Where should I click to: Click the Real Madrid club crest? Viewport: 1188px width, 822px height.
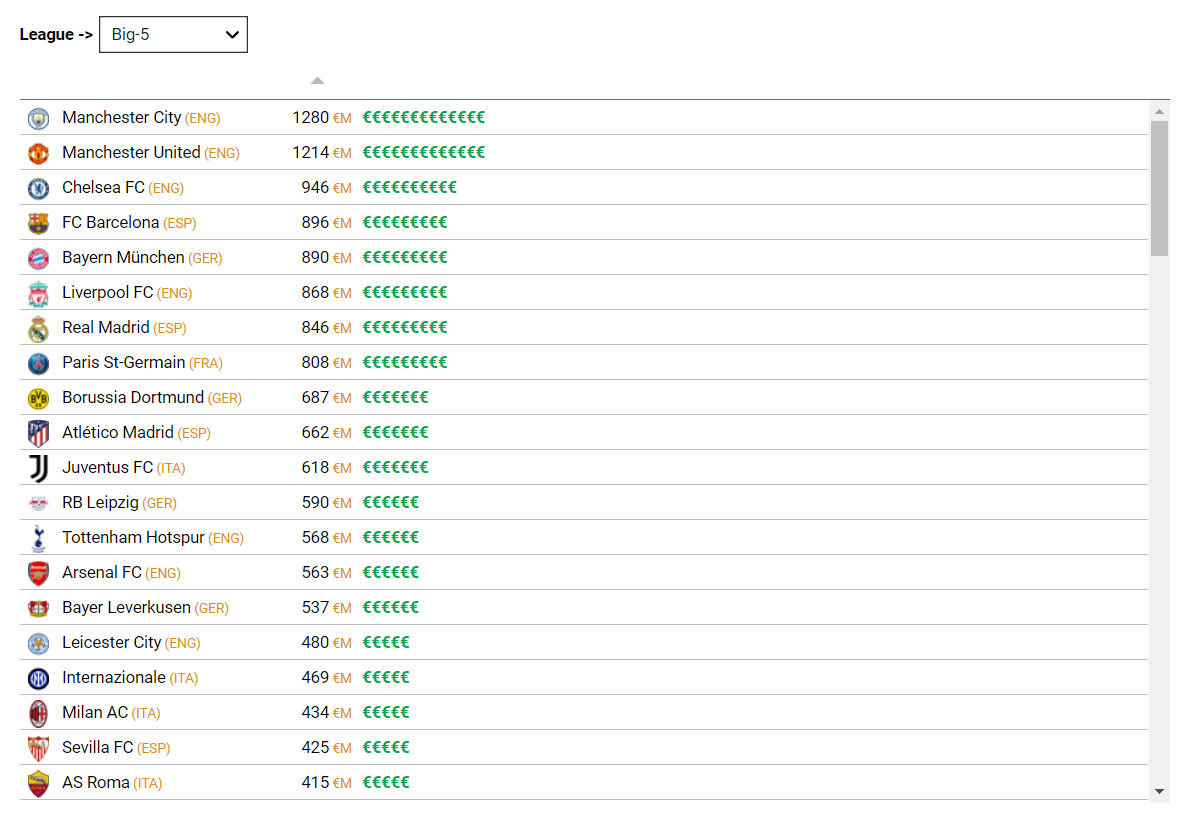click(39, 328)
